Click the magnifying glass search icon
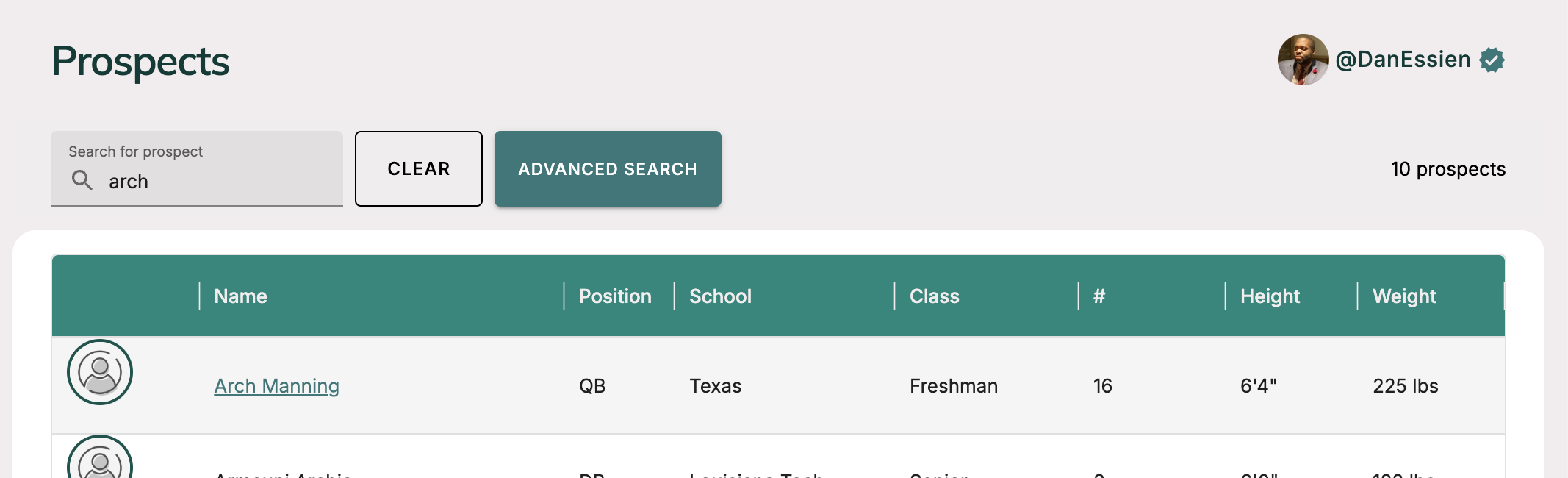 [82, 180]
